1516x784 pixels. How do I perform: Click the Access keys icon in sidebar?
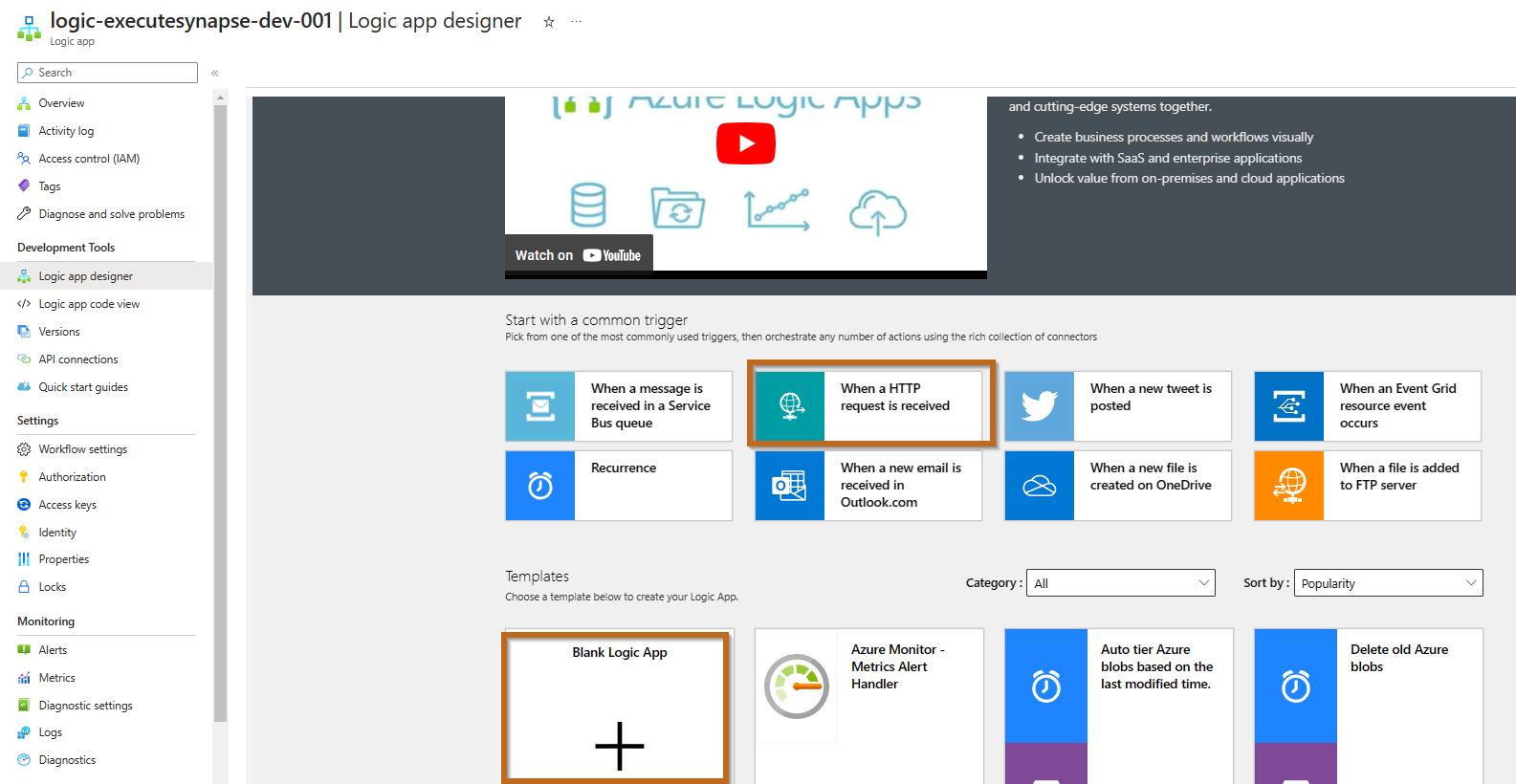tap(24, 505)
